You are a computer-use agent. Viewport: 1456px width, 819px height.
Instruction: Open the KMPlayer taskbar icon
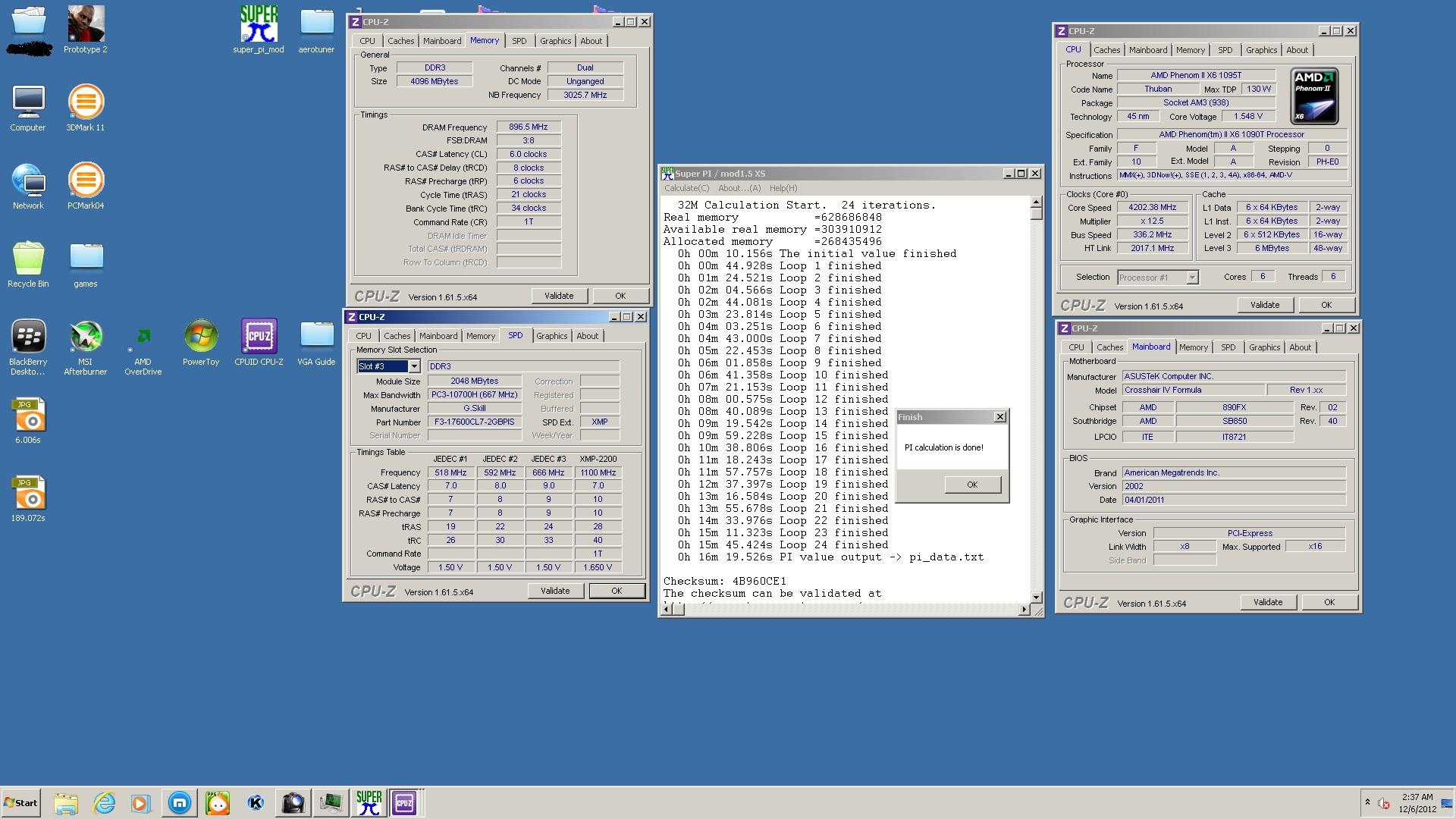(x=256, y=803)
